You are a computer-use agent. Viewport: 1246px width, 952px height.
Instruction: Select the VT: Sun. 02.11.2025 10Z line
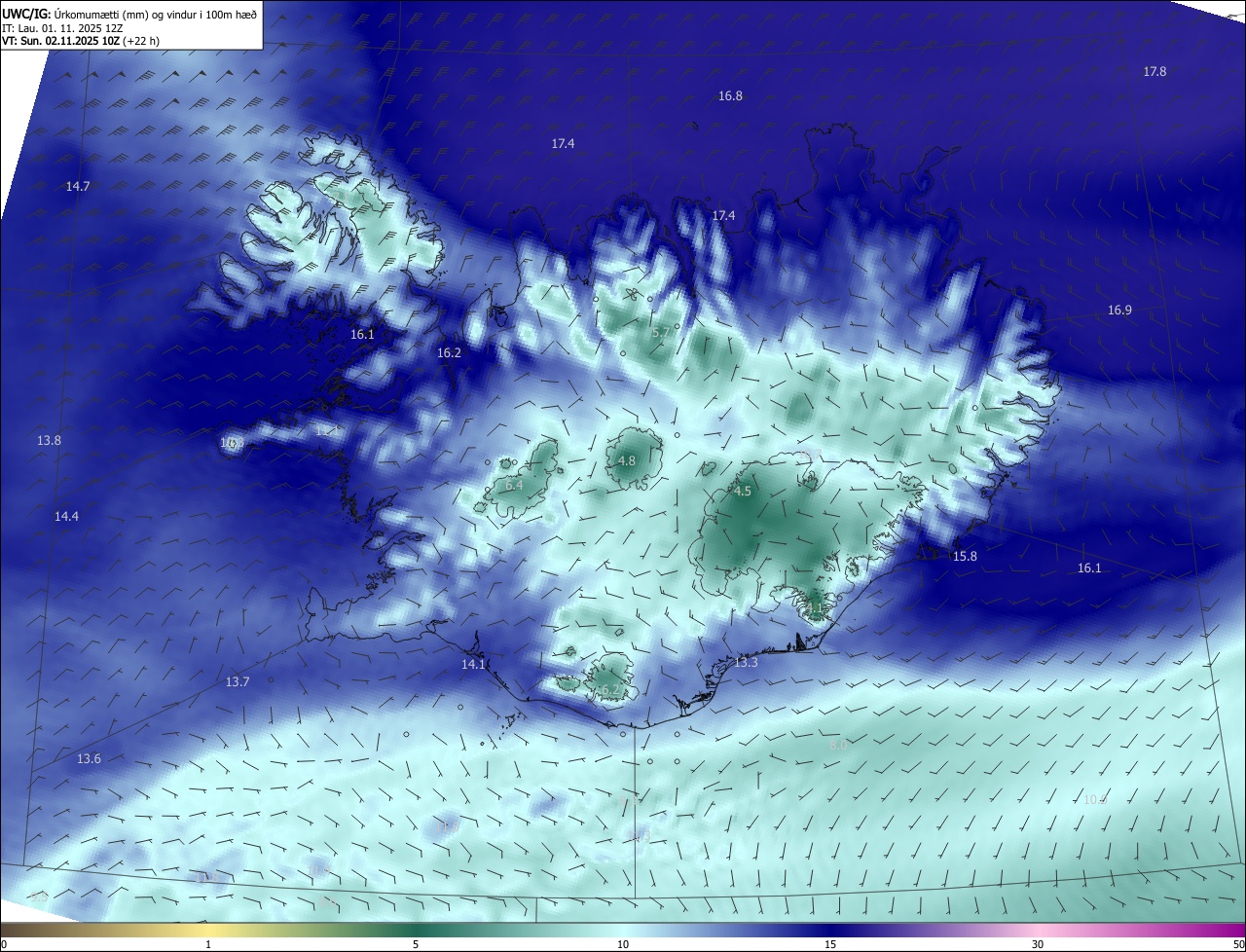(81, 41)
